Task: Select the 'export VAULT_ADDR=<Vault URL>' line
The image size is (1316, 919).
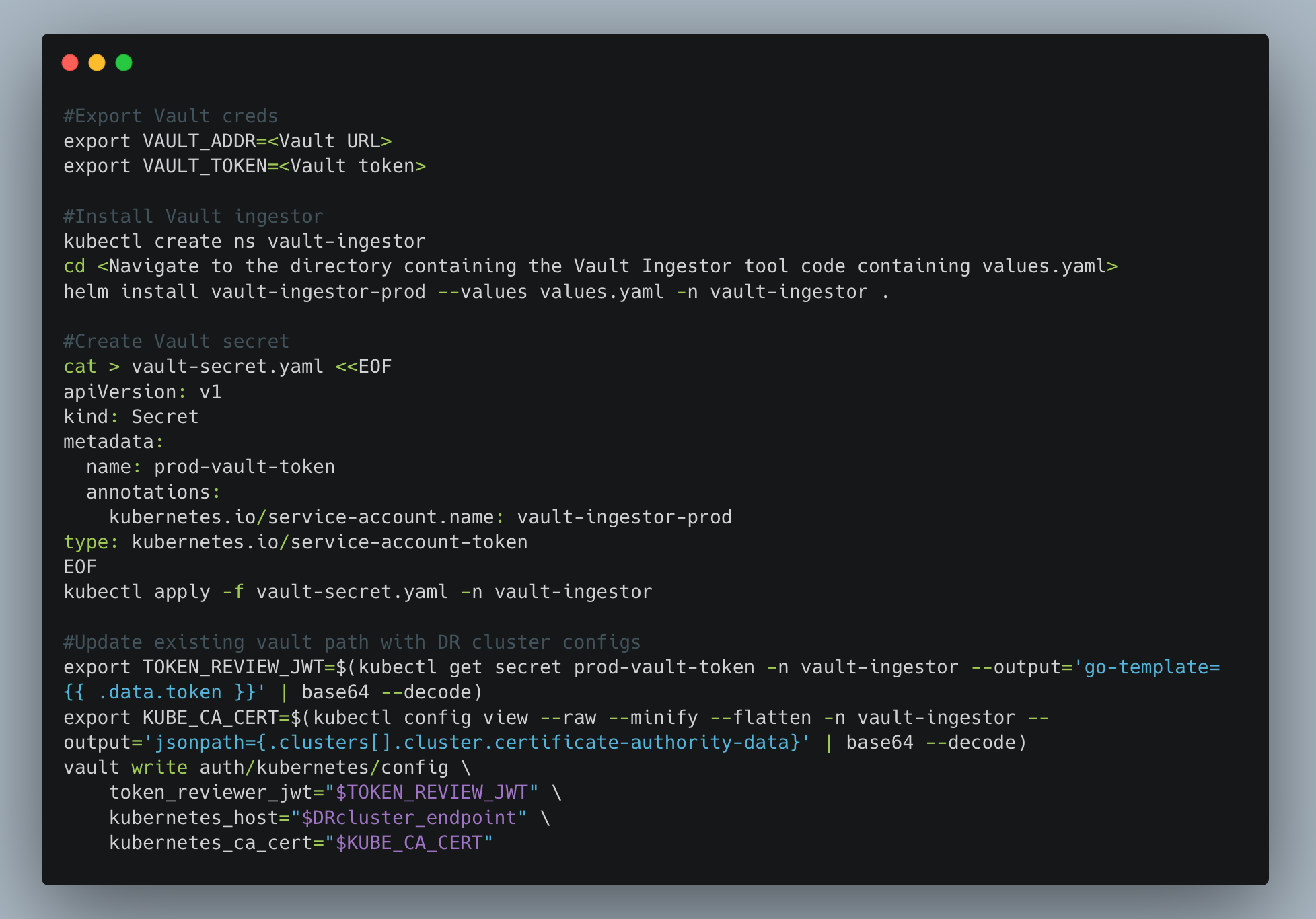Action: pyautogui.click(x=227, y=141)
